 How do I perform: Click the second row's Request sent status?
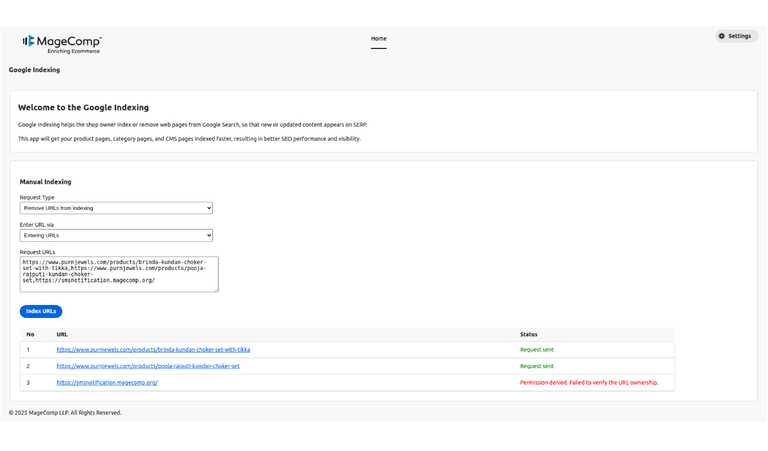536,366
